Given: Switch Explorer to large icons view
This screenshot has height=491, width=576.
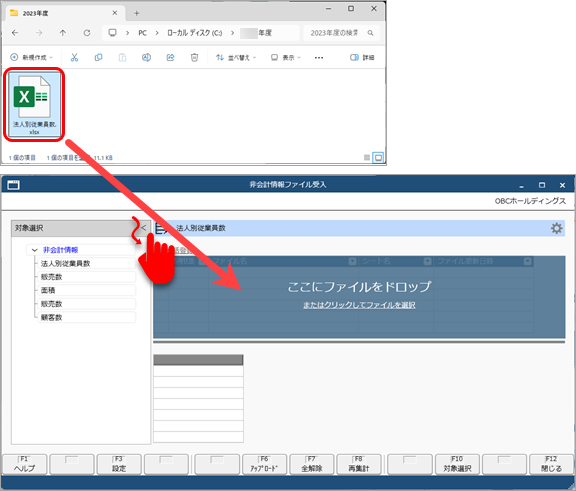Looking at the screenshot, I should pyautogui.click(x=378, y=158).
